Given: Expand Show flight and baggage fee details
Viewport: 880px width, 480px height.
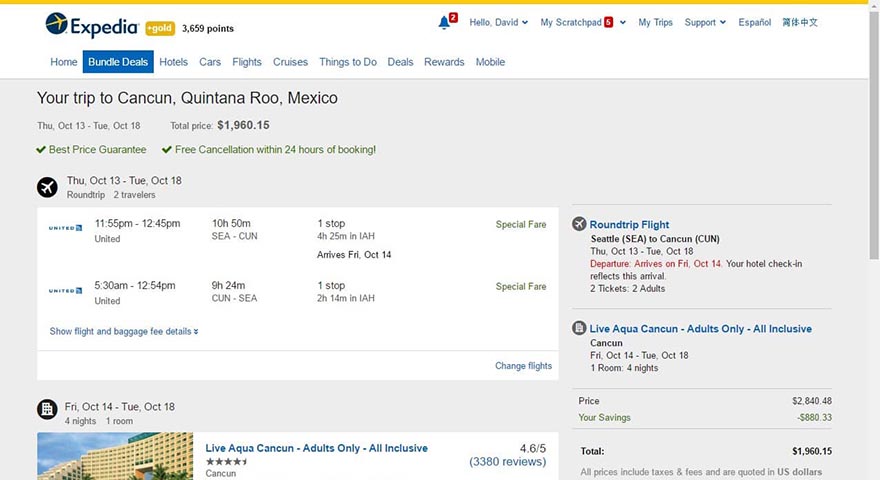Looking at the screenshot, I should 124,331.
